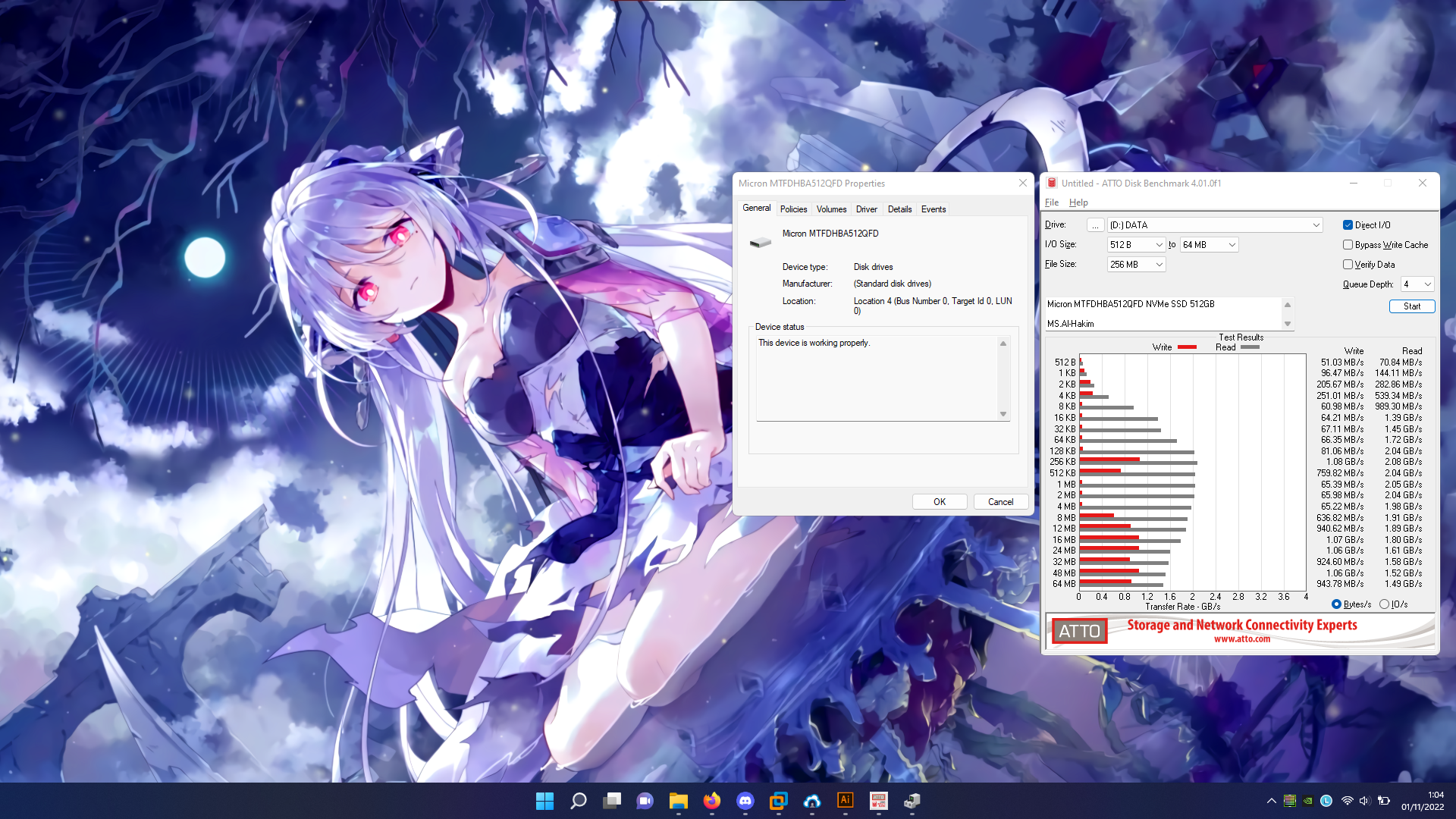Switch to the Events tab
The width and height of the screenshot is (1456, 819).
(x=934, y=209)
